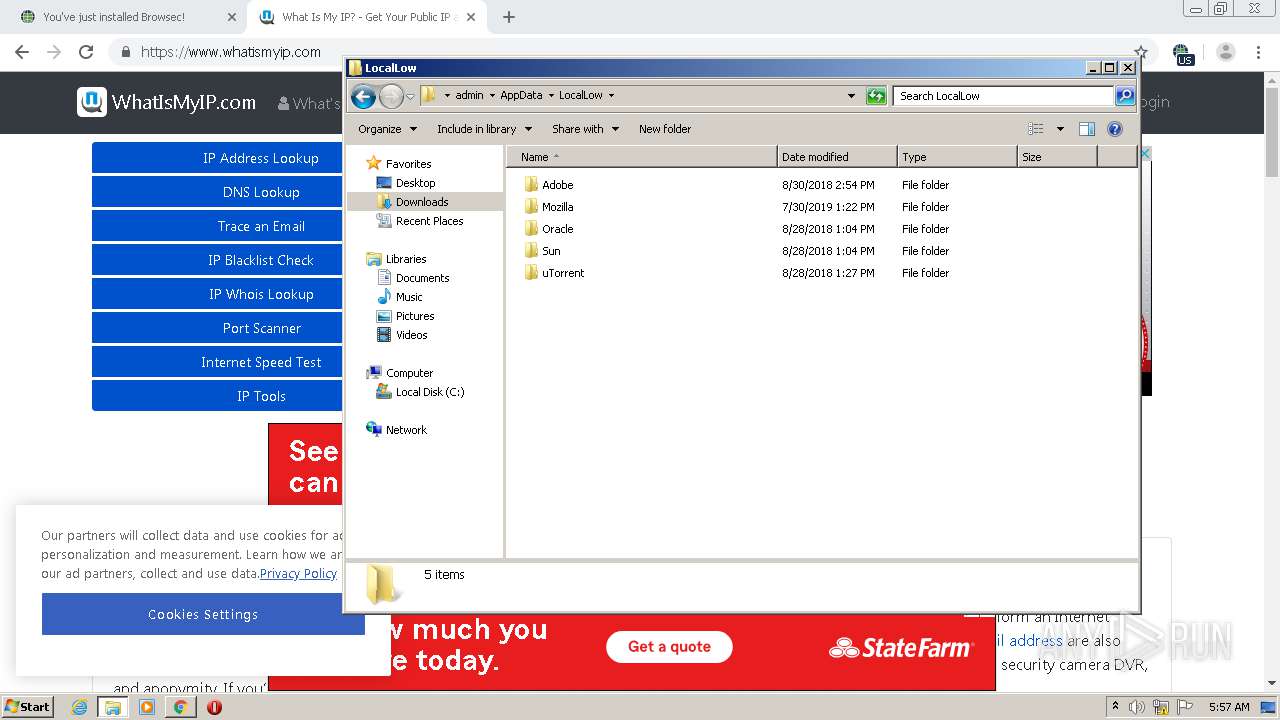Open the view options dropdown arrow
Screen dimensions: 1280x720
(x=1060, y=129)
